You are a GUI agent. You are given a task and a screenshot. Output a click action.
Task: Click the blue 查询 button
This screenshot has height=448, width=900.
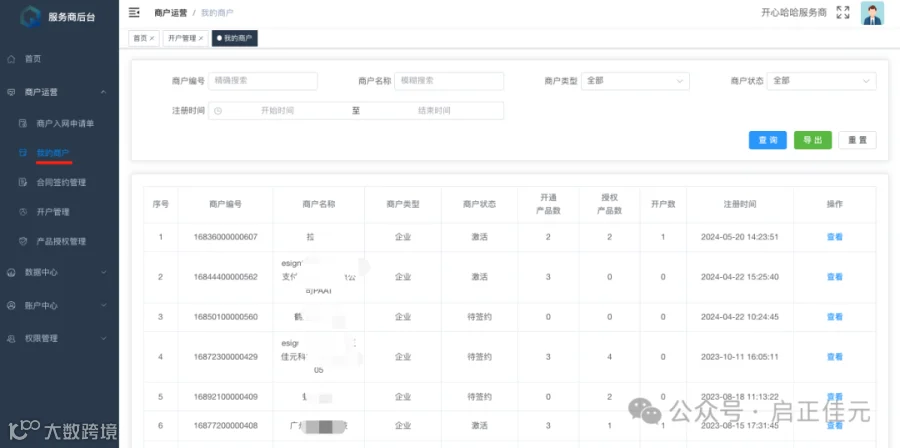(767, 140)
